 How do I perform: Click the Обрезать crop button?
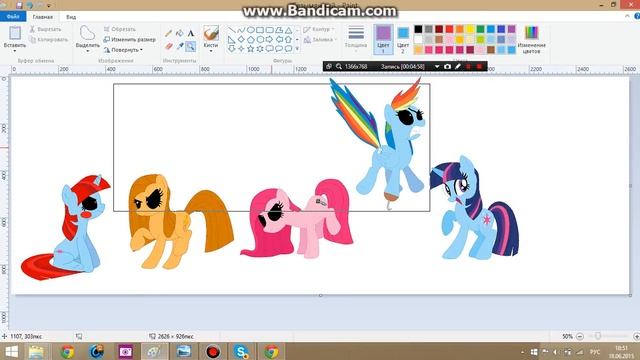tap(119, 29)
